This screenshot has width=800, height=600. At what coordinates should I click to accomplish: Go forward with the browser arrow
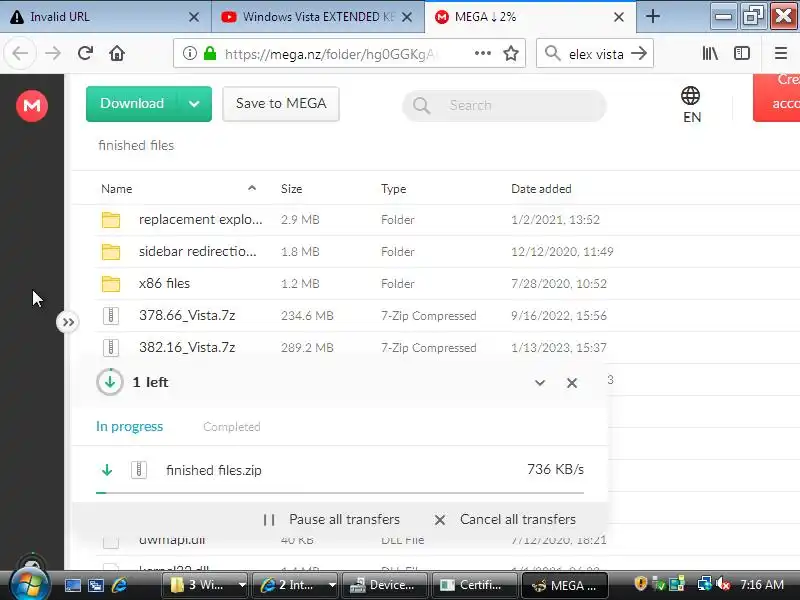tap(53, 53)
